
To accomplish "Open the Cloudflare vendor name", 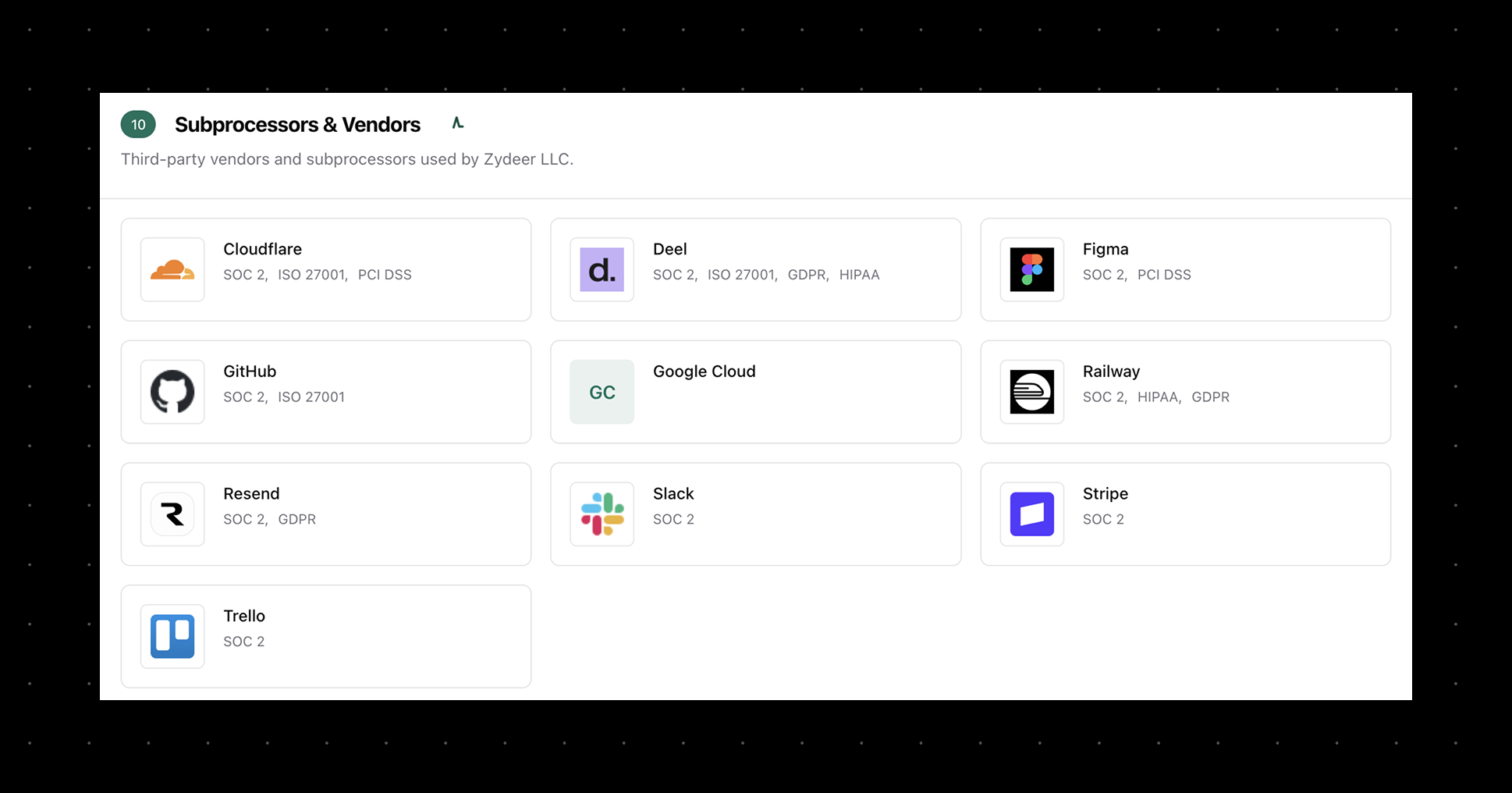I will pyautogui.click(x=262, y=249).
